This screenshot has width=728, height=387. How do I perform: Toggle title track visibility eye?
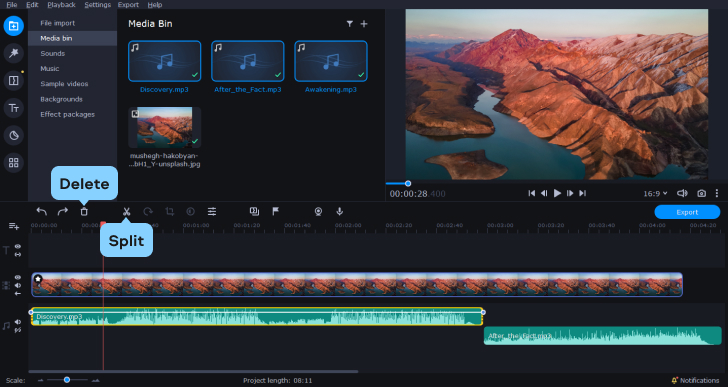pos(18,247)
